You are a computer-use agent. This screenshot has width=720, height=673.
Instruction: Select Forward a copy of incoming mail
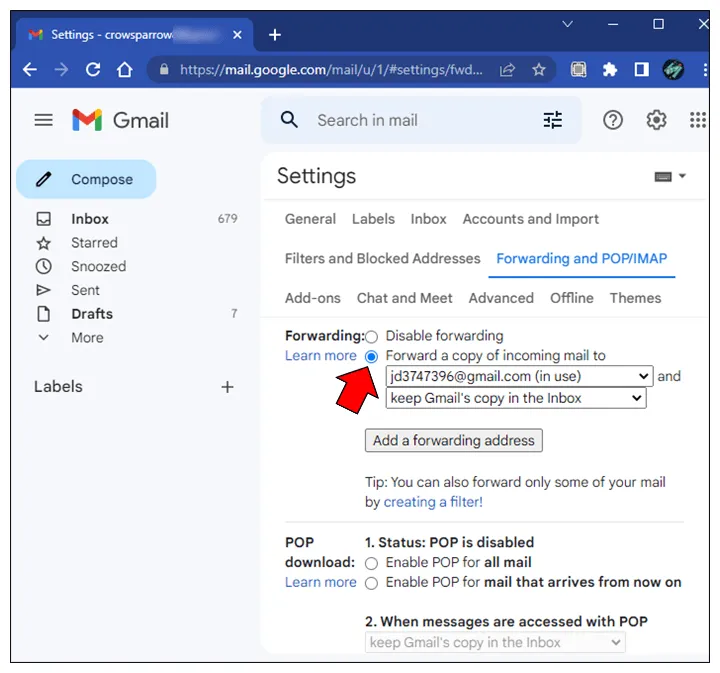coord(371,356)
